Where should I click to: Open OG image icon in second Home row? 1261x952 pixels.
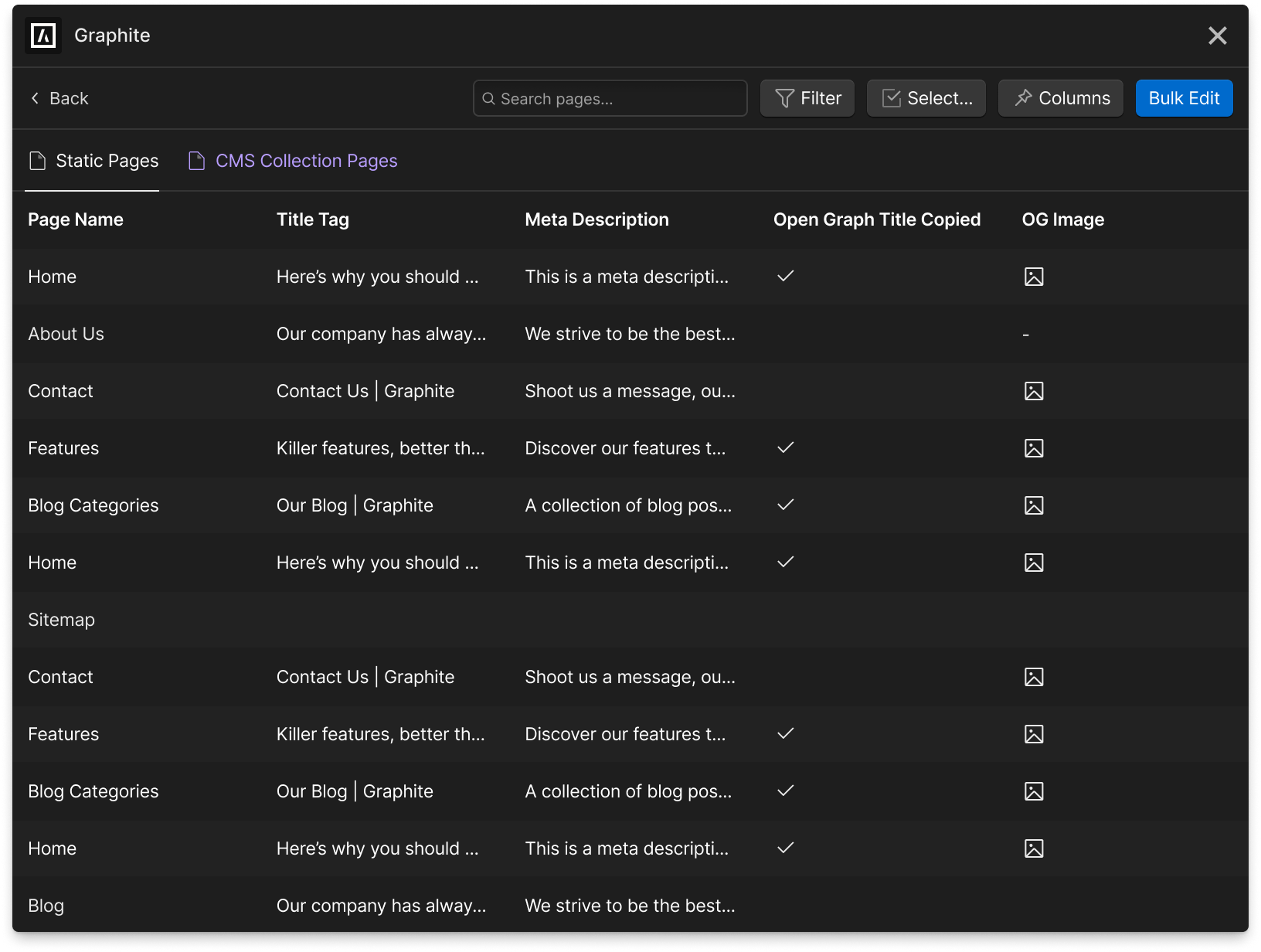(1034, 563)
